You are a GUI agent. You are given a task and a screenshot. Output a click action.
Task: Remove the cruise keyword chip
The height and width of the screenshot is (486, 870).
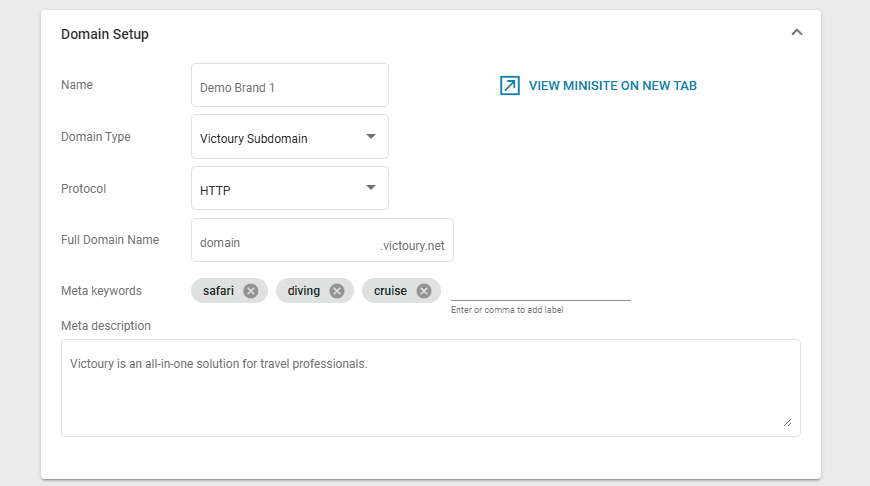[424, 291]
